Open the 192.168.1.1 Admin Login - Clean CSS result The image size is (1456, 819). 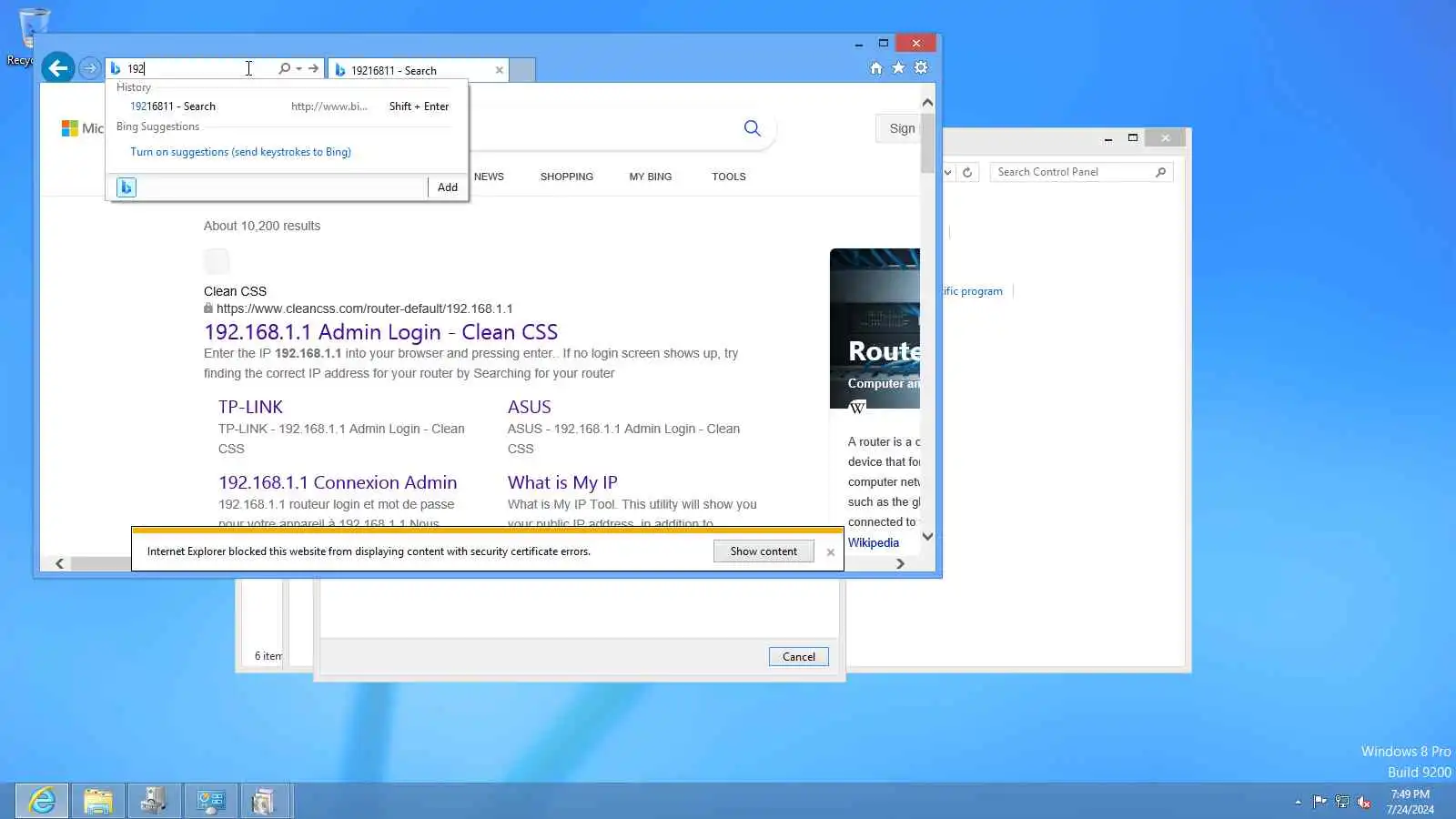[x=380, y=332]
